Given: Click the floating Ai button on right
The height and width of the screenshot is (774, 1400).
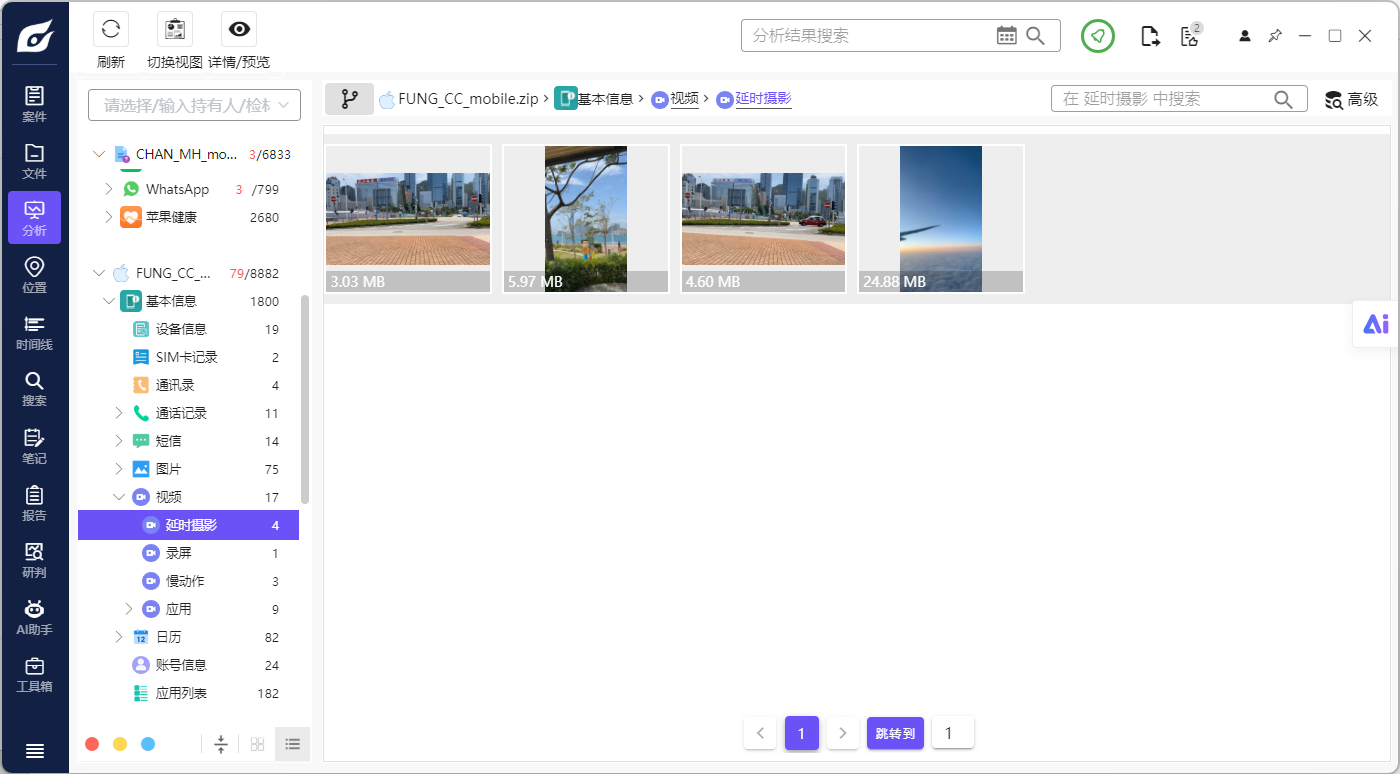Looking at the screenshot, I should (x=1376, y=324).
